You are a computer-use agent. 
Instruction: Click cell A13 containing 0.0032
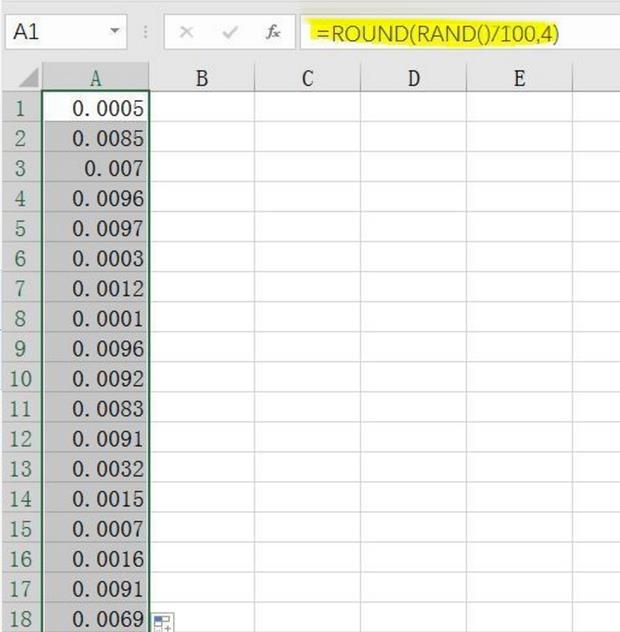pyautogui.click(x=96, y=469)
